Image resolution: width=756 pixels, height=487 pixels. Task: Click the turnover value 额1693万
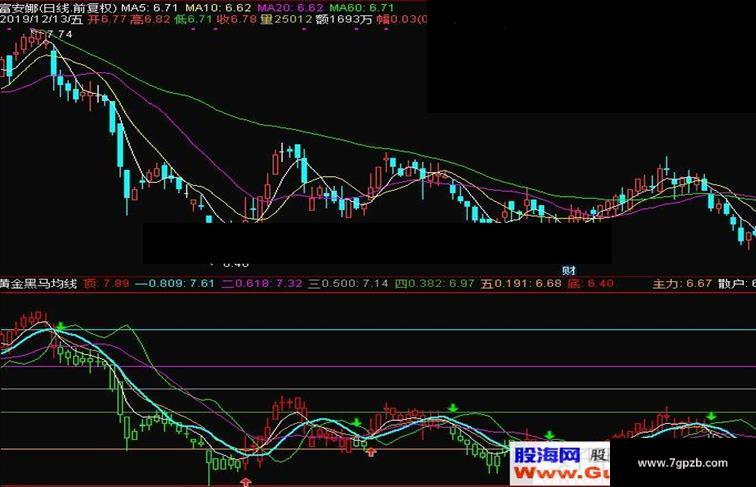pos(344,20)
